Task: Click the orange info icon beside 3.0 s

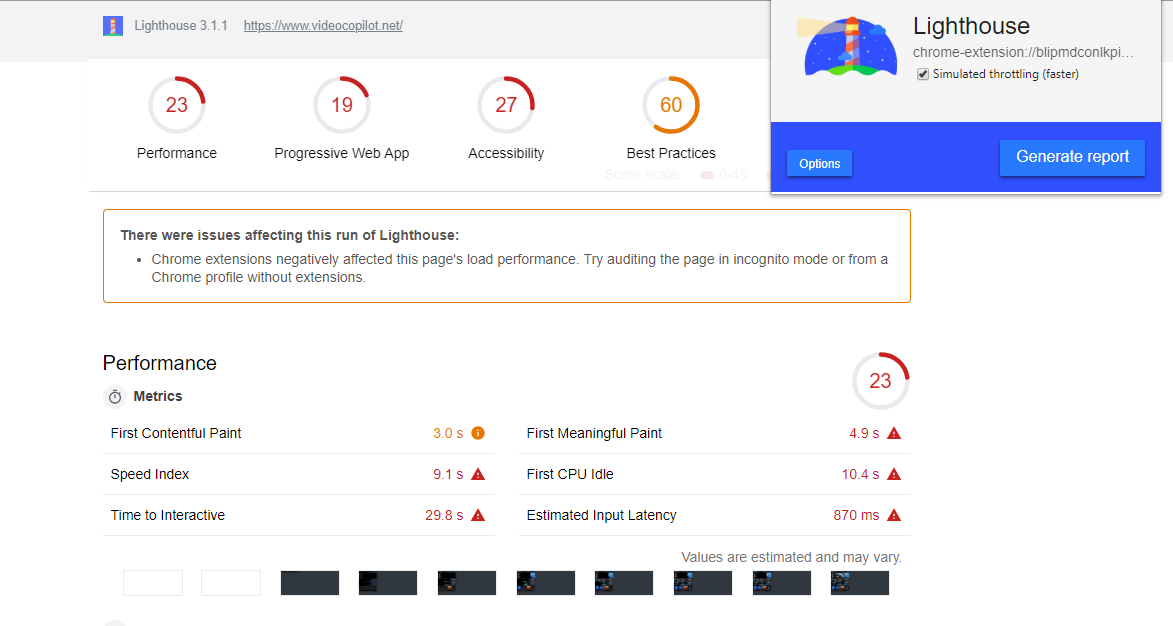Action: (x=478, y=433)
